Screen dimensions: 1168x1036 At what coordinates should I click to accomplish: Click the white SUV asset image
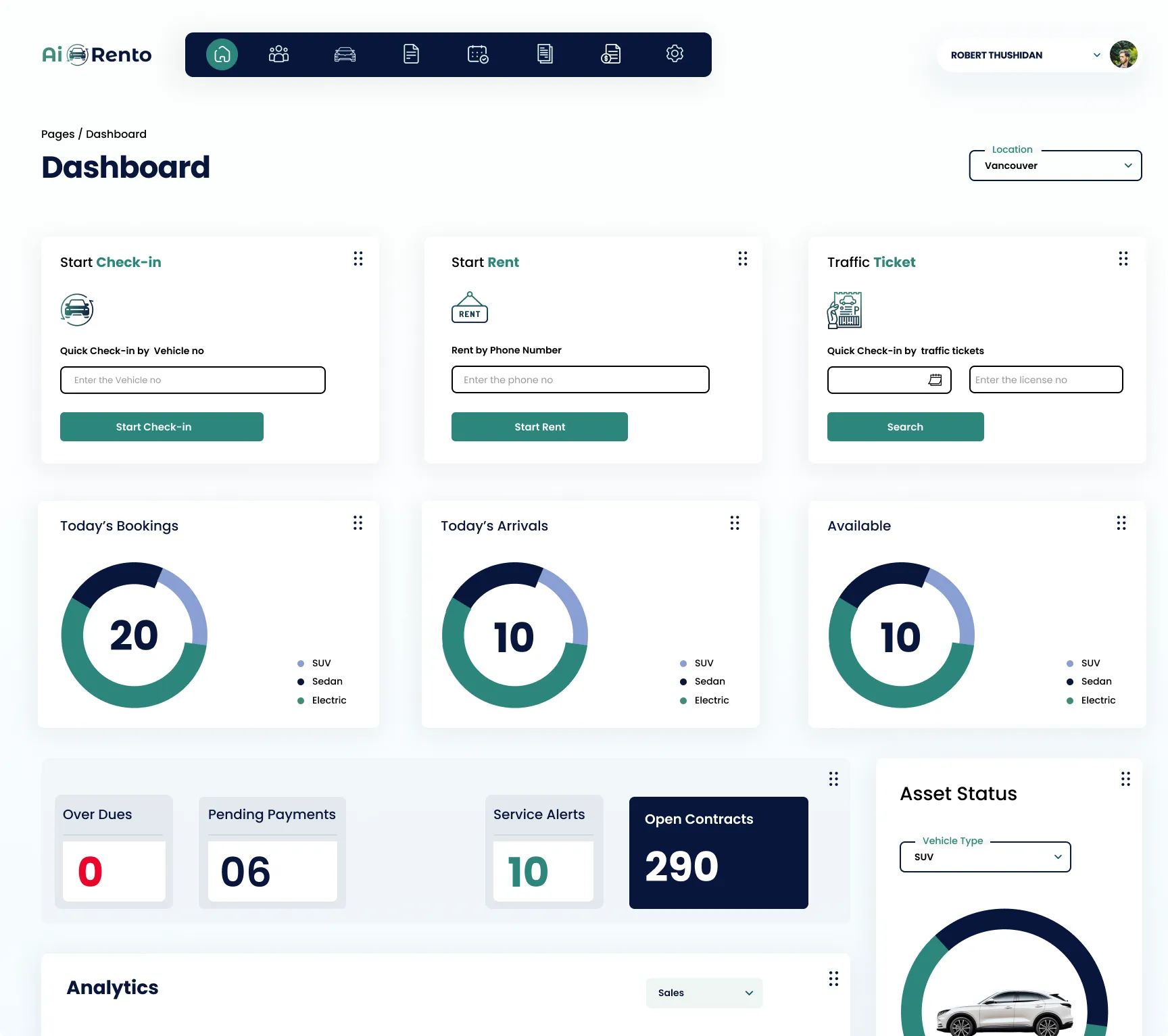point(1005,1012)
